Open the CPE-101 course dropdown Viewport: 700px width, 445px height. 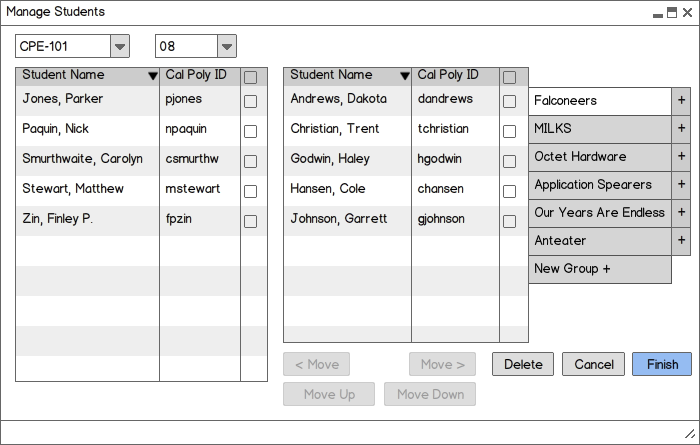120,46
